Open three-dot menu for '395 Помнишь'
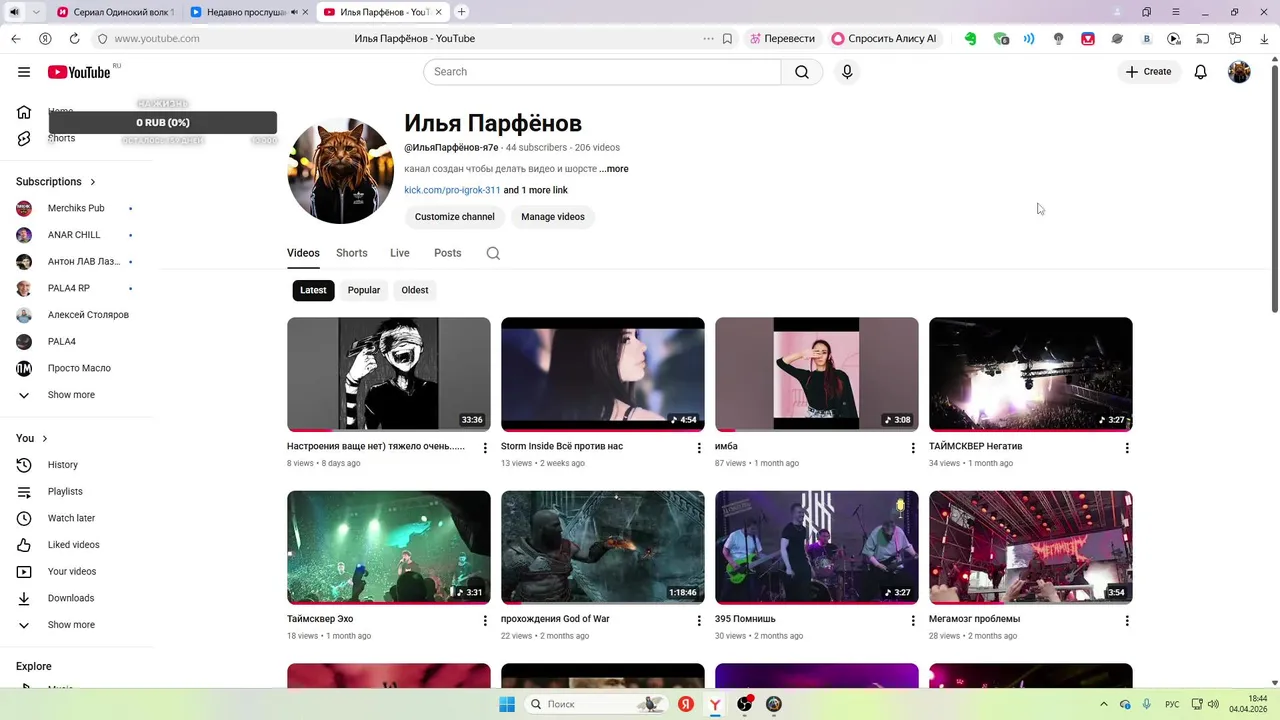Viewport: 1280px width, 720px height. (913, 621)
